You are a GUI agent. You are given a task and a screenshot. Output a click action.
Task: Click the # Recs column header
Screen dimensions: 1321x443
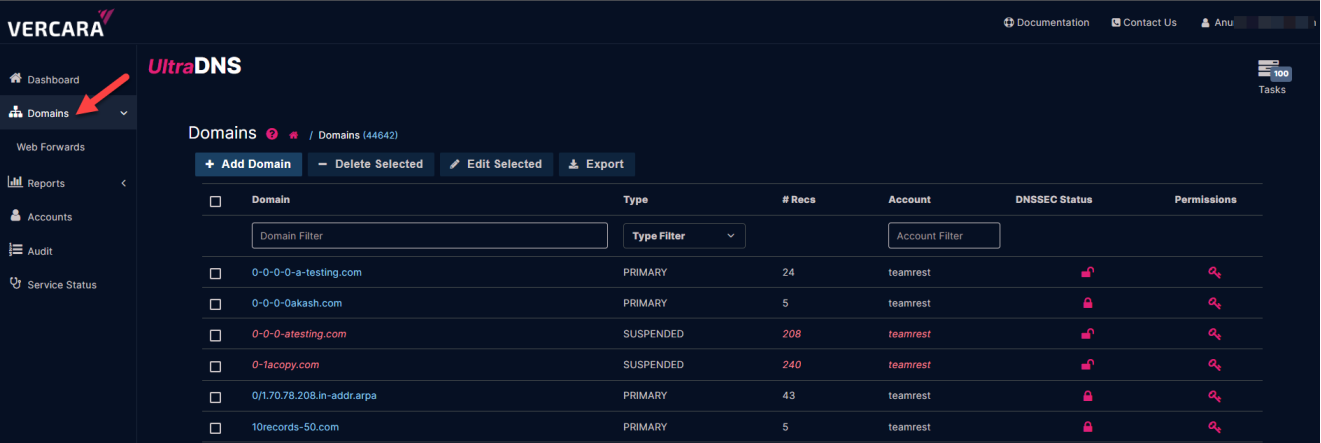point(798,200)
